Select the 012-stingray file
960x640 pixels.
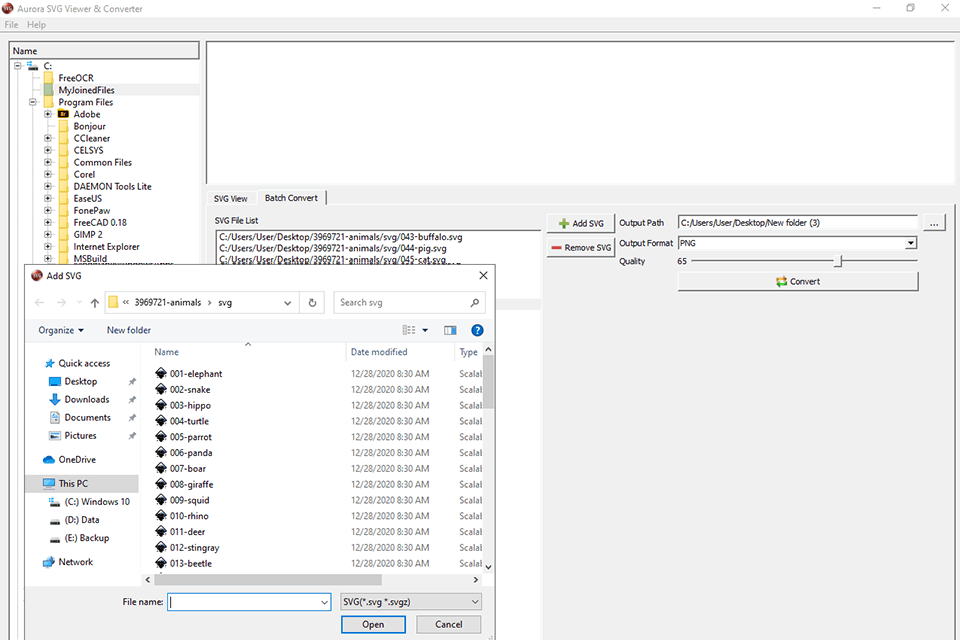tap(195, 548)
